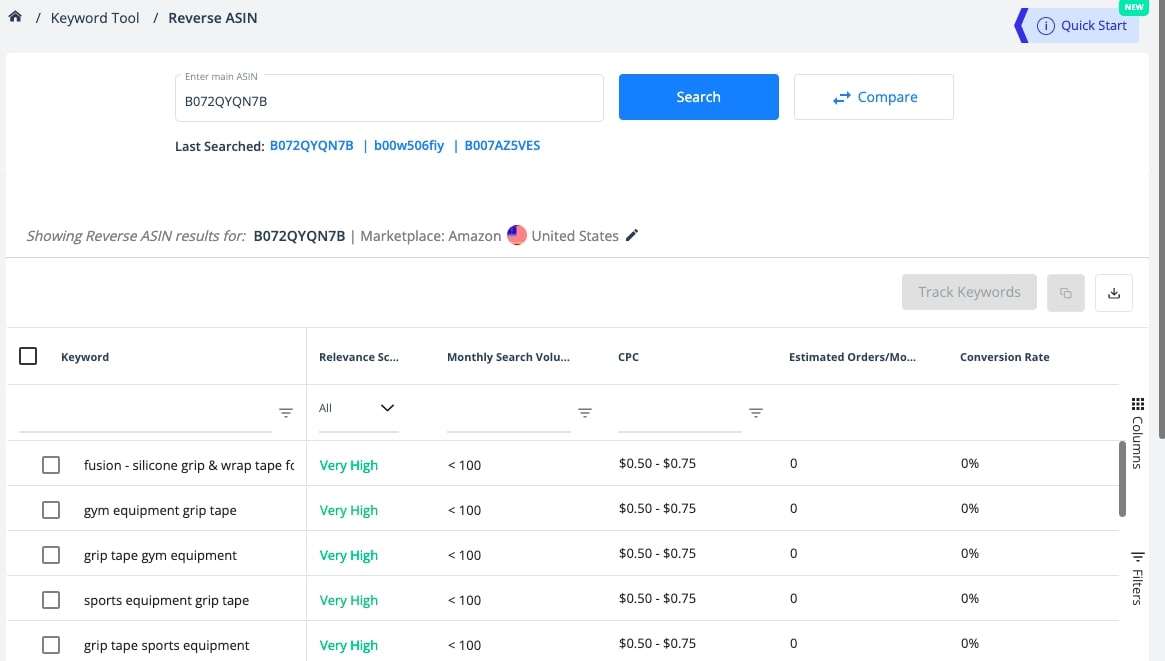Select last searched b00w506fiy link

(x=409, y=146)
